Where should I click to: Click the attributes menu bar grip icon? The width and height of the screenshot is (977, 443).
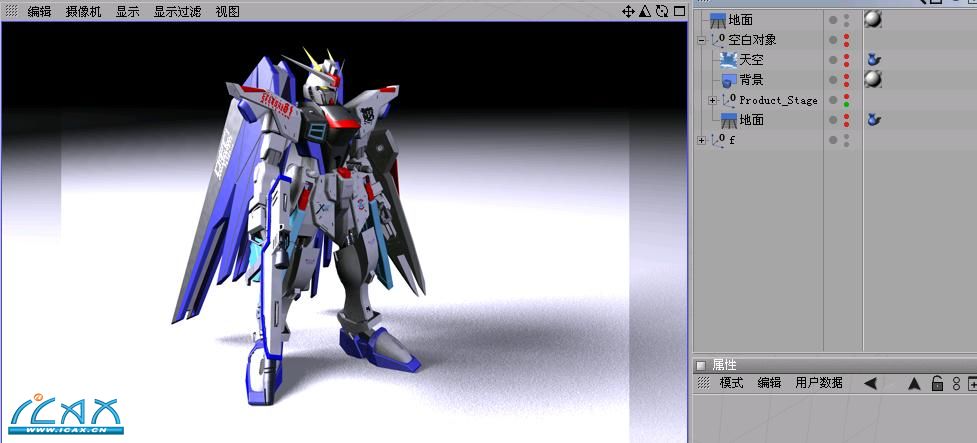(703, 383)
